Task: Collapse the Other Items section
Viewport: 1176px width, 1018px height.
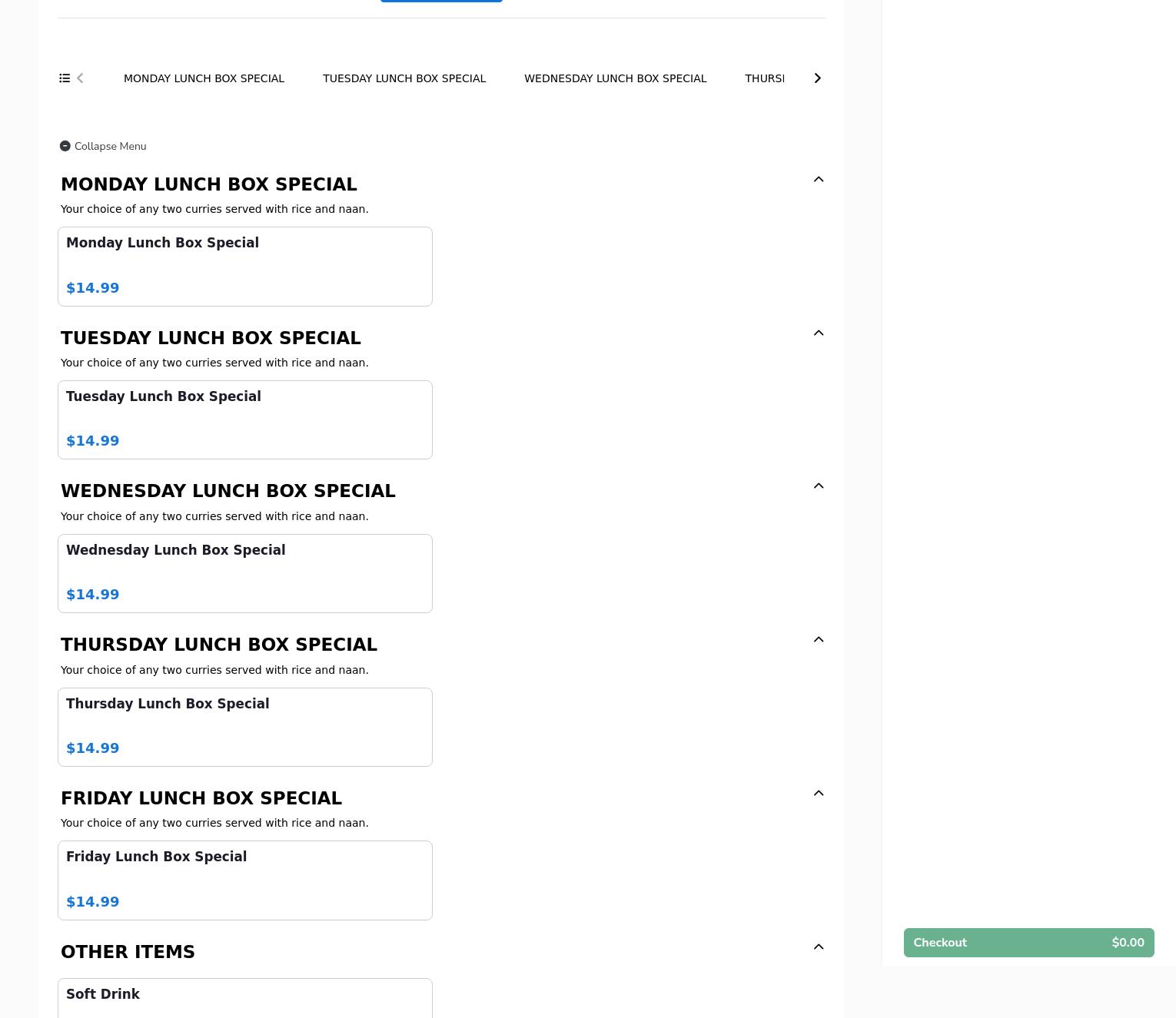Action: 818,947
